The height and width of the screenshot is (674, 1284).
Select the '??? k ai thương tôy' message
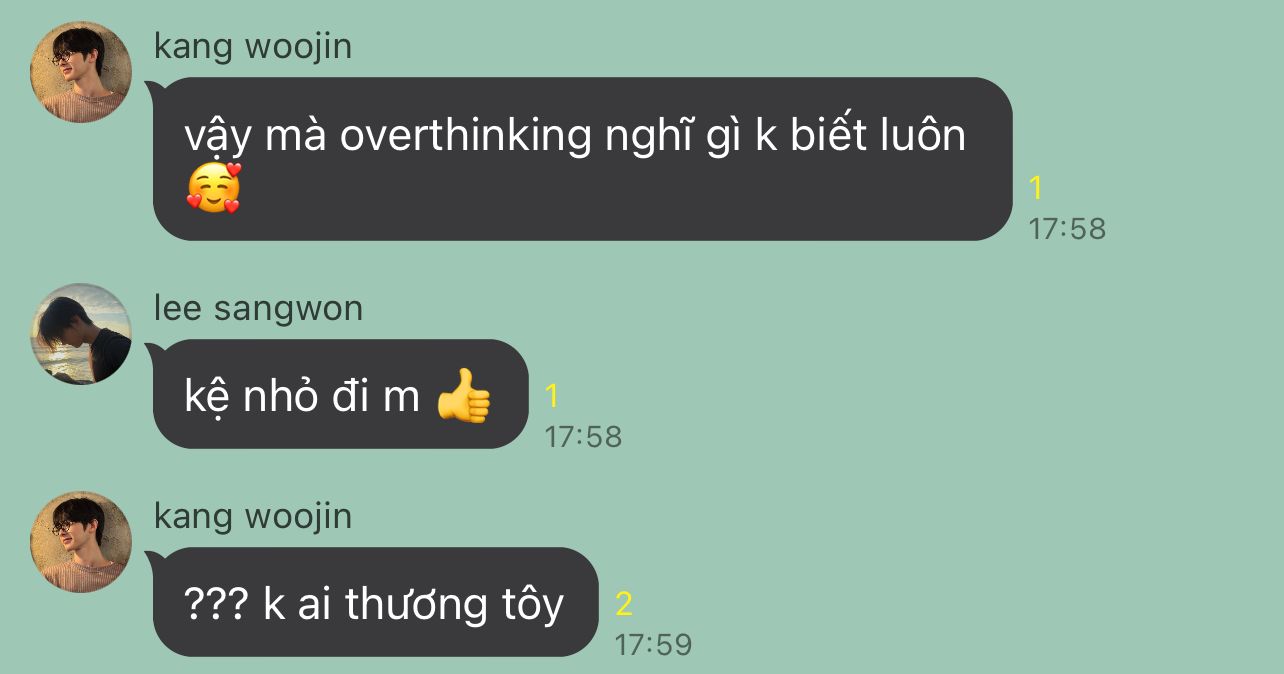[375, 602]
